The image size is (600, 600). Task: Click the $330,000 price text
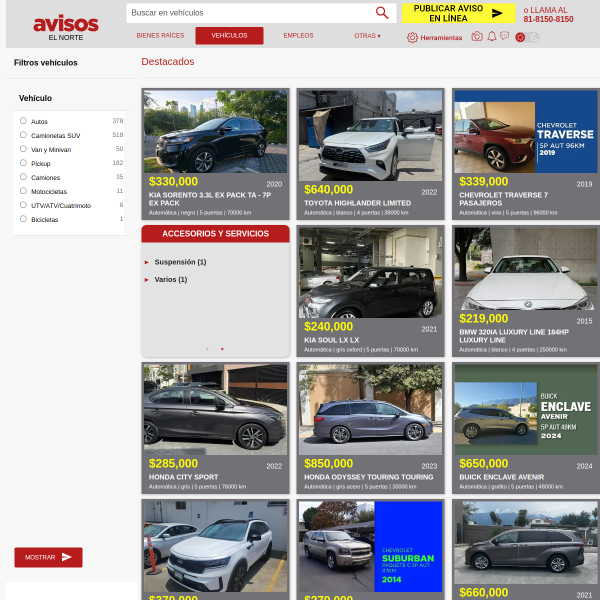(x=173, y=181)
